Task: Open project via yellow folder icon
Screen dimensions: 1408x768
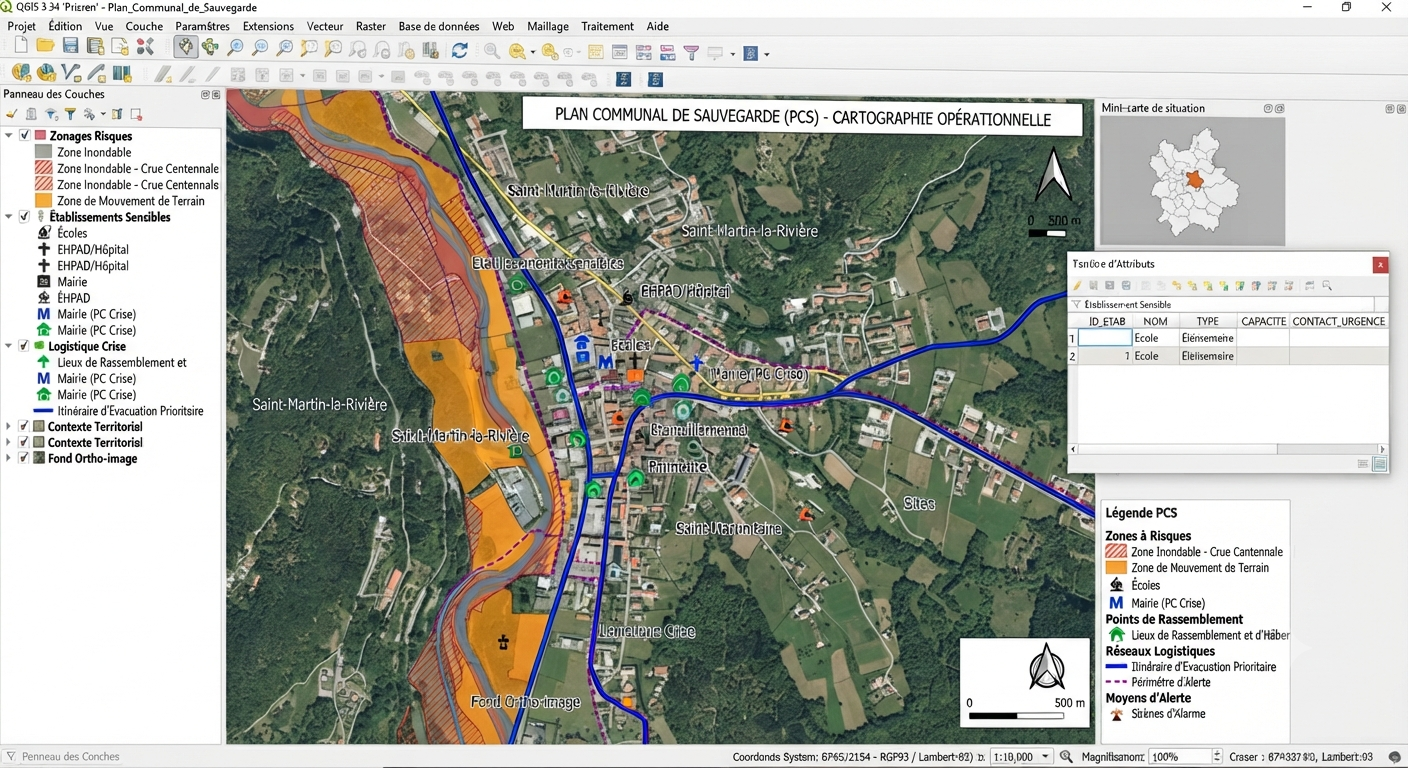Action: (x=45, y=46)
